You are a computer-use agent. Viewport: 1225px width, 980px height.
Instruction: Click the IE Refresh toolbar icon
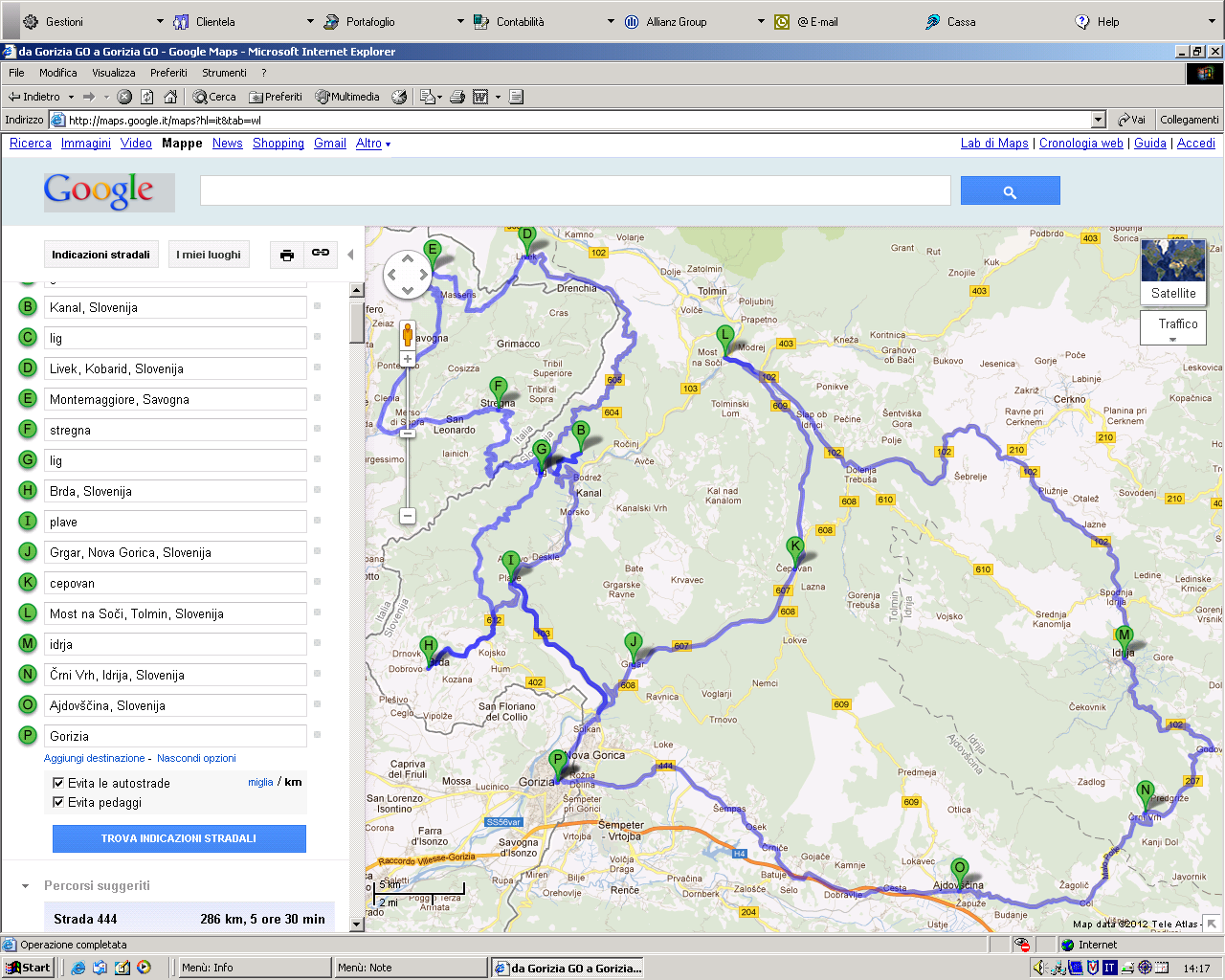tap(147, 97)
